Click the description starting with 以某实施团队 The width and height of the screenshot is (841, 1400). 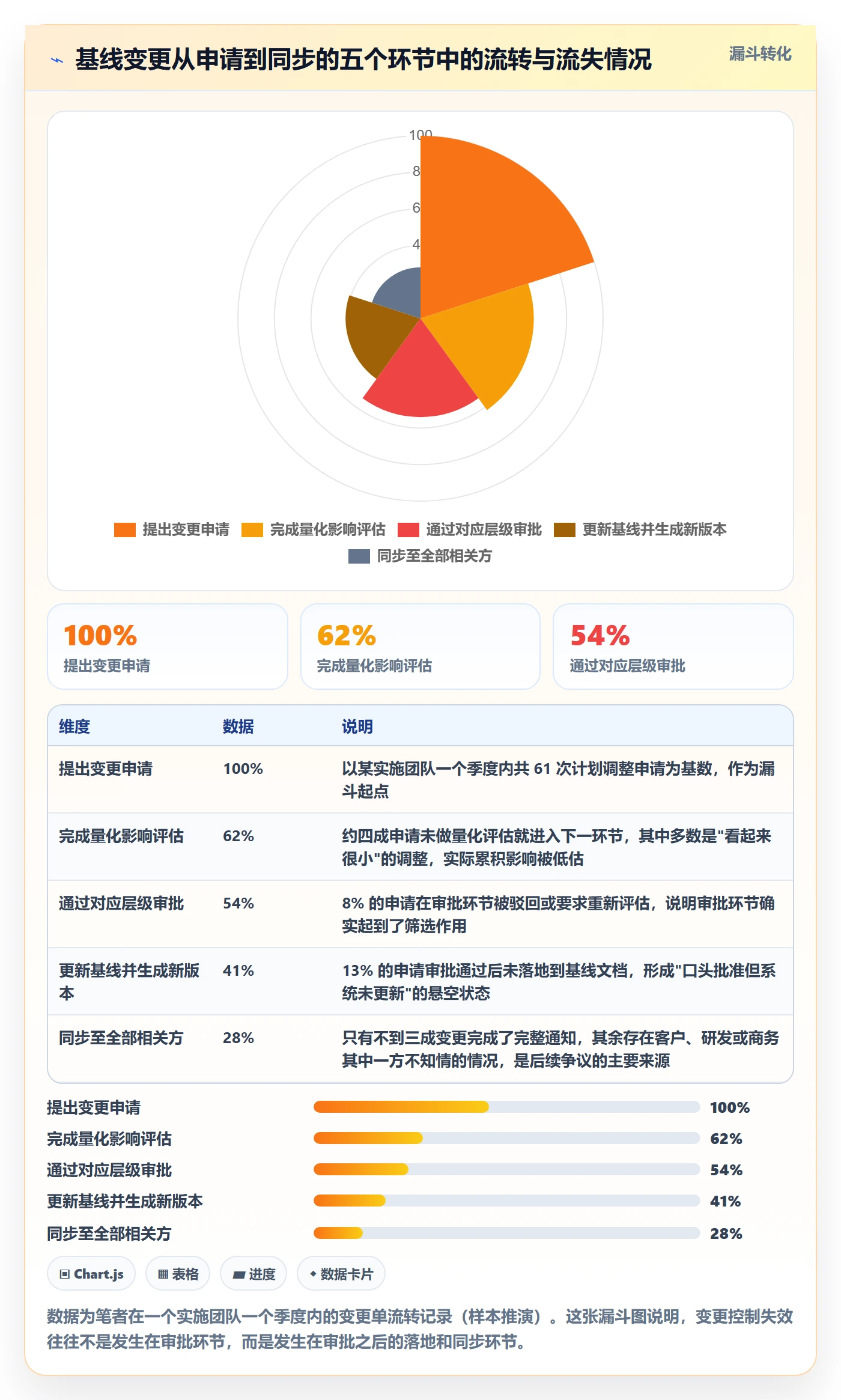tap(559, 780)
